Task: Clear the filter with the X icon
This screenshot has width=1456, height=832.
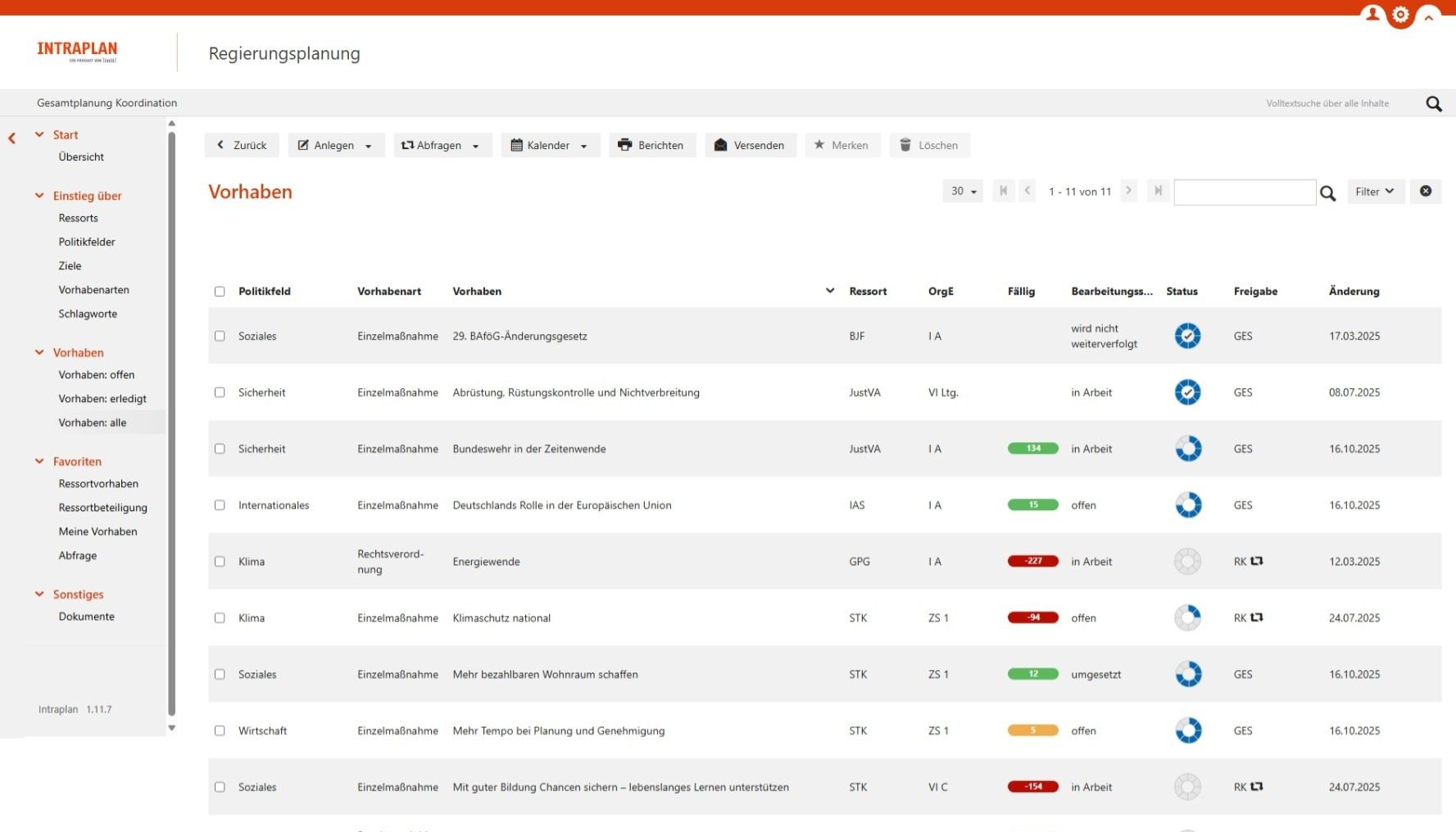Action: 1425,191
